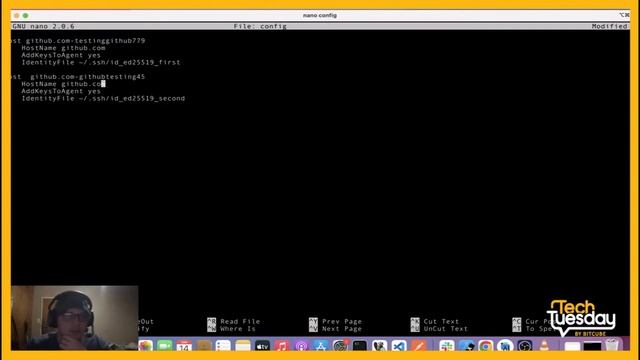
Task: Click the ^Y Prev Page shortcut
Action: coord(335,322)
